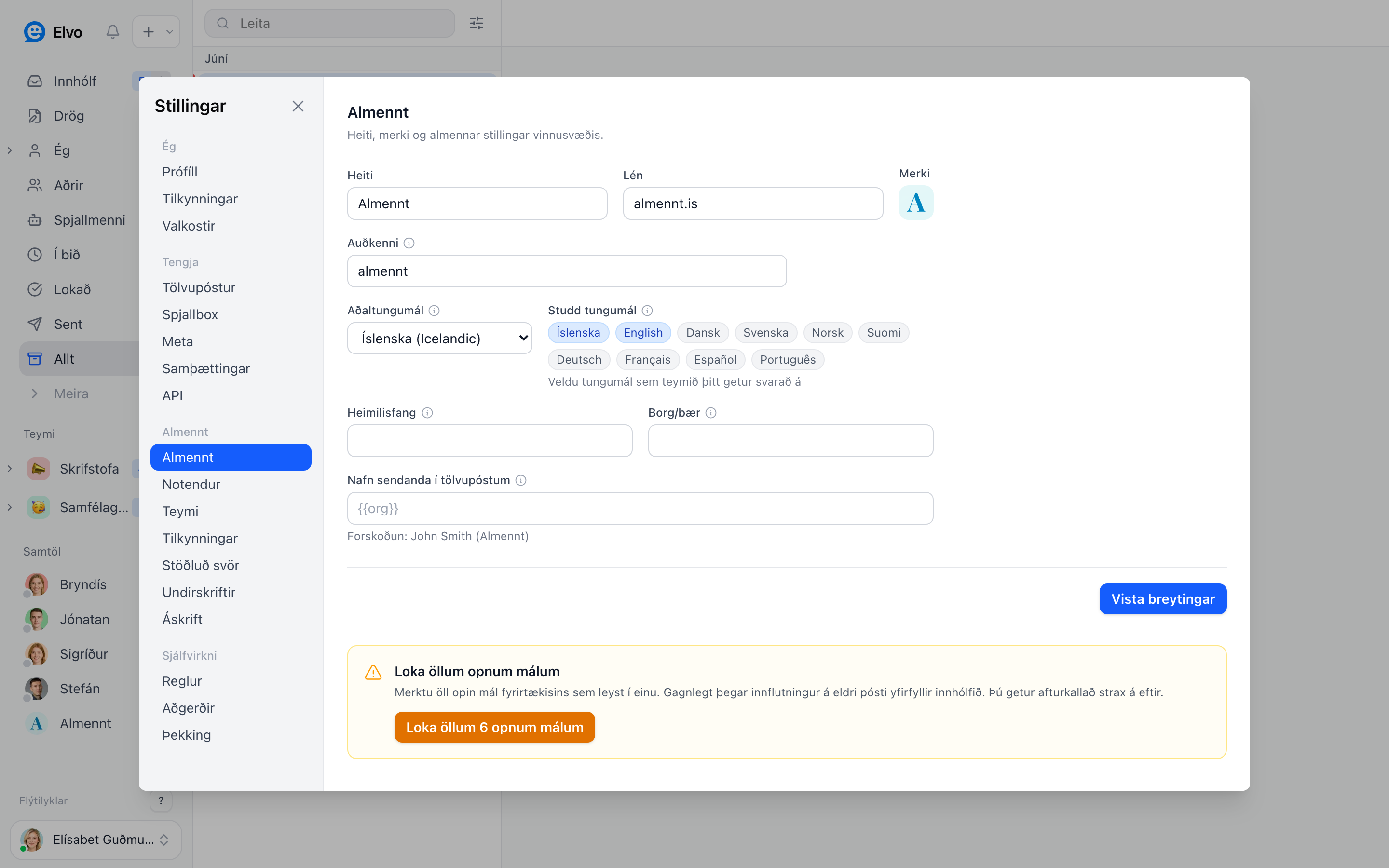Open keyboard shortcuts help button
This screenshot has width=1389, height=868.
pos(161,800)
